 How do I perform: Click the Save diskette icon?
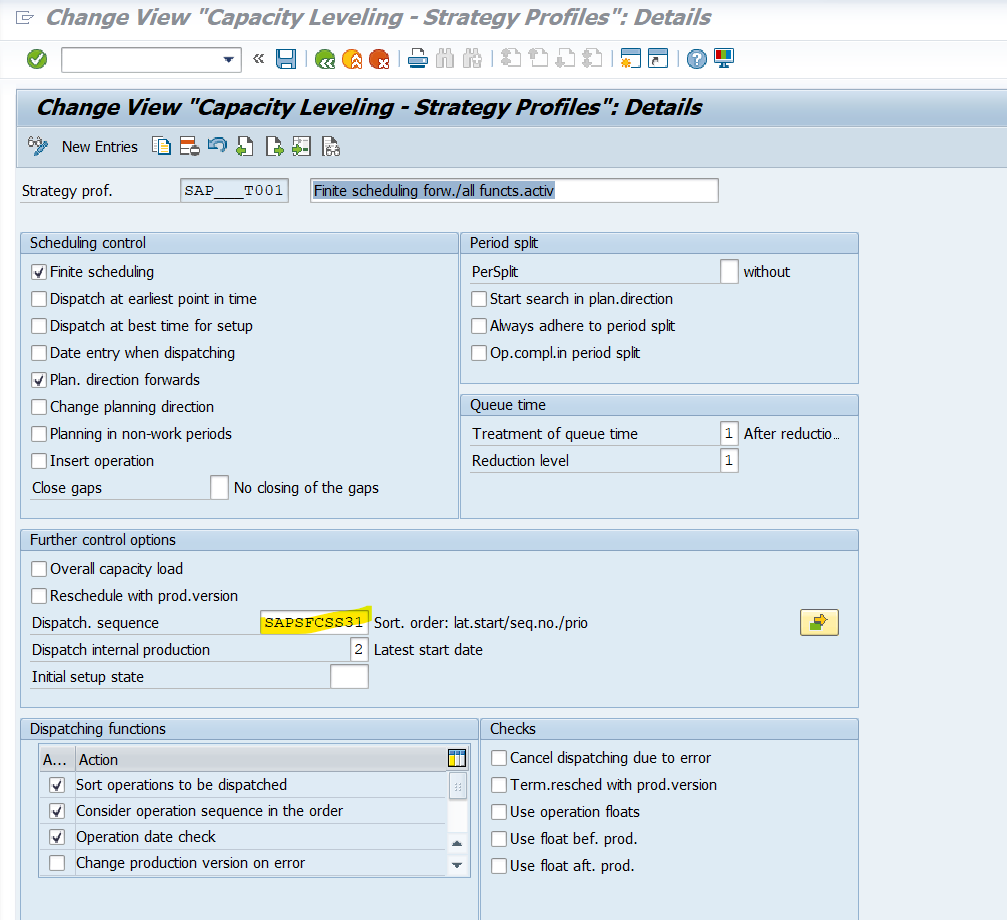[286, 59]
